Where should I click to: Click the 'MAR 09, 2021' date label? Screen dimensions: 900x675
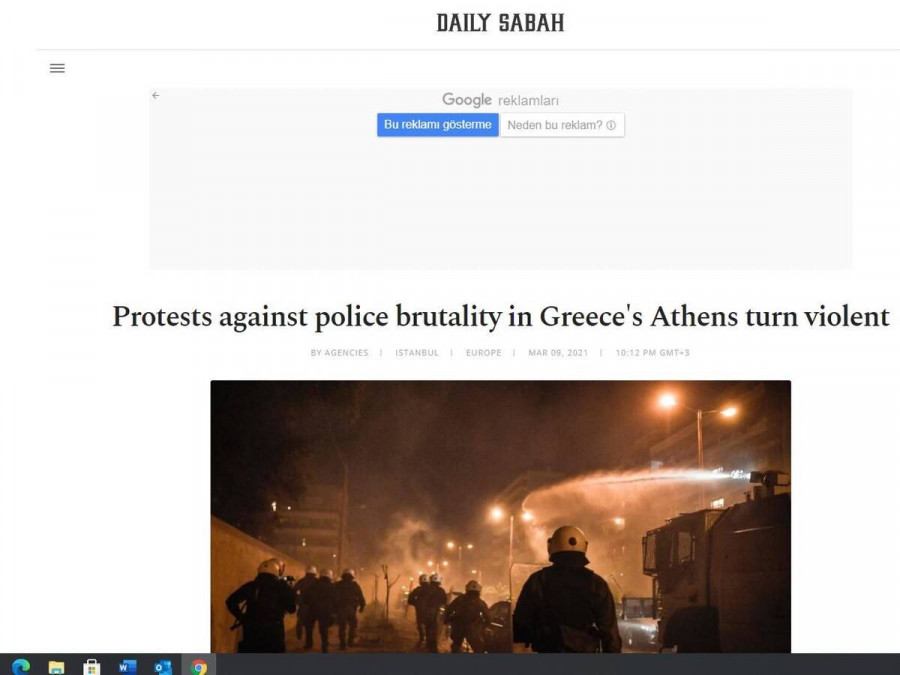tap(558, 352)
